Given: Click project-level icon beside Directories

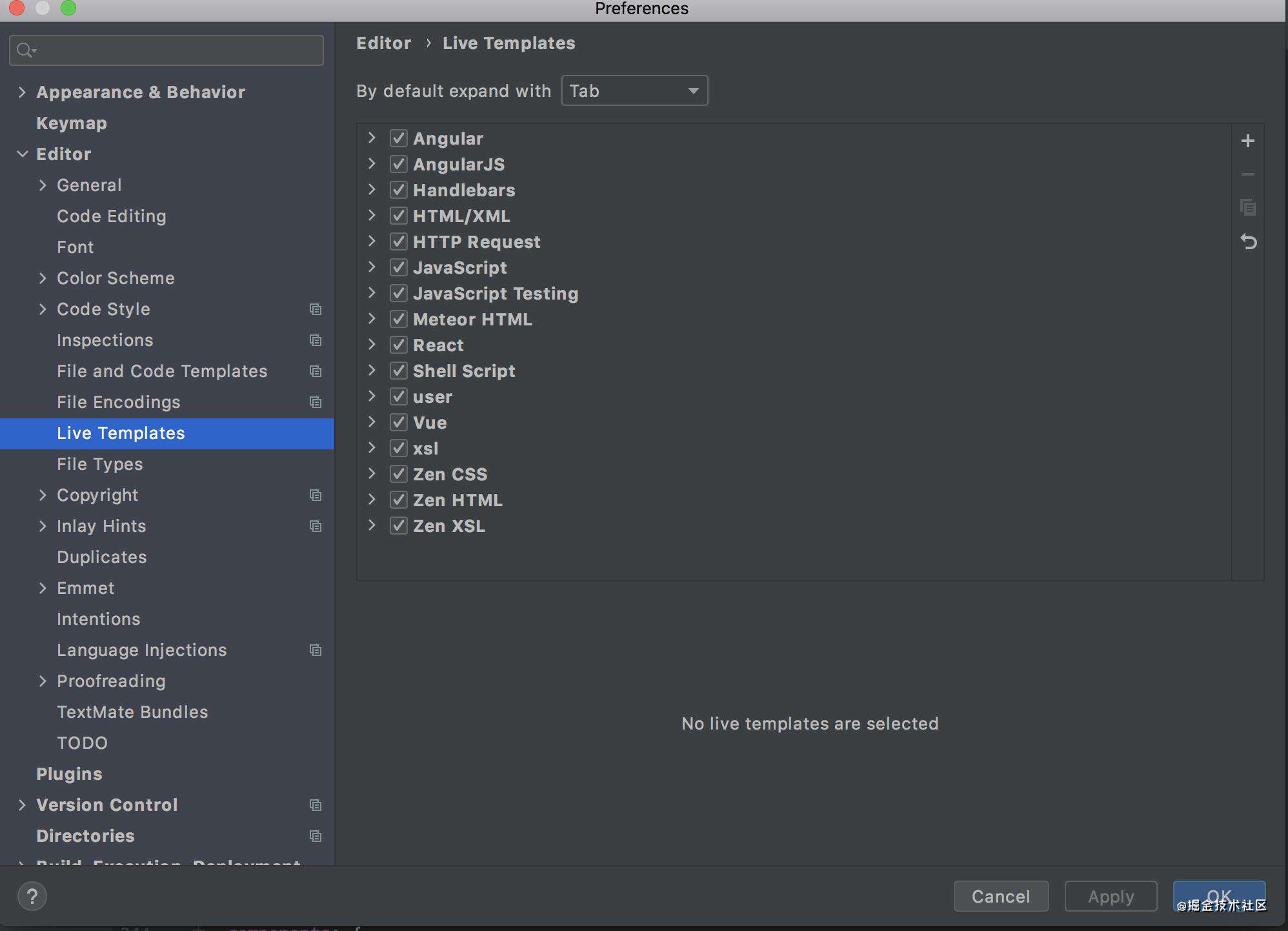Looking at the screenshot, I should pos(316,836).
